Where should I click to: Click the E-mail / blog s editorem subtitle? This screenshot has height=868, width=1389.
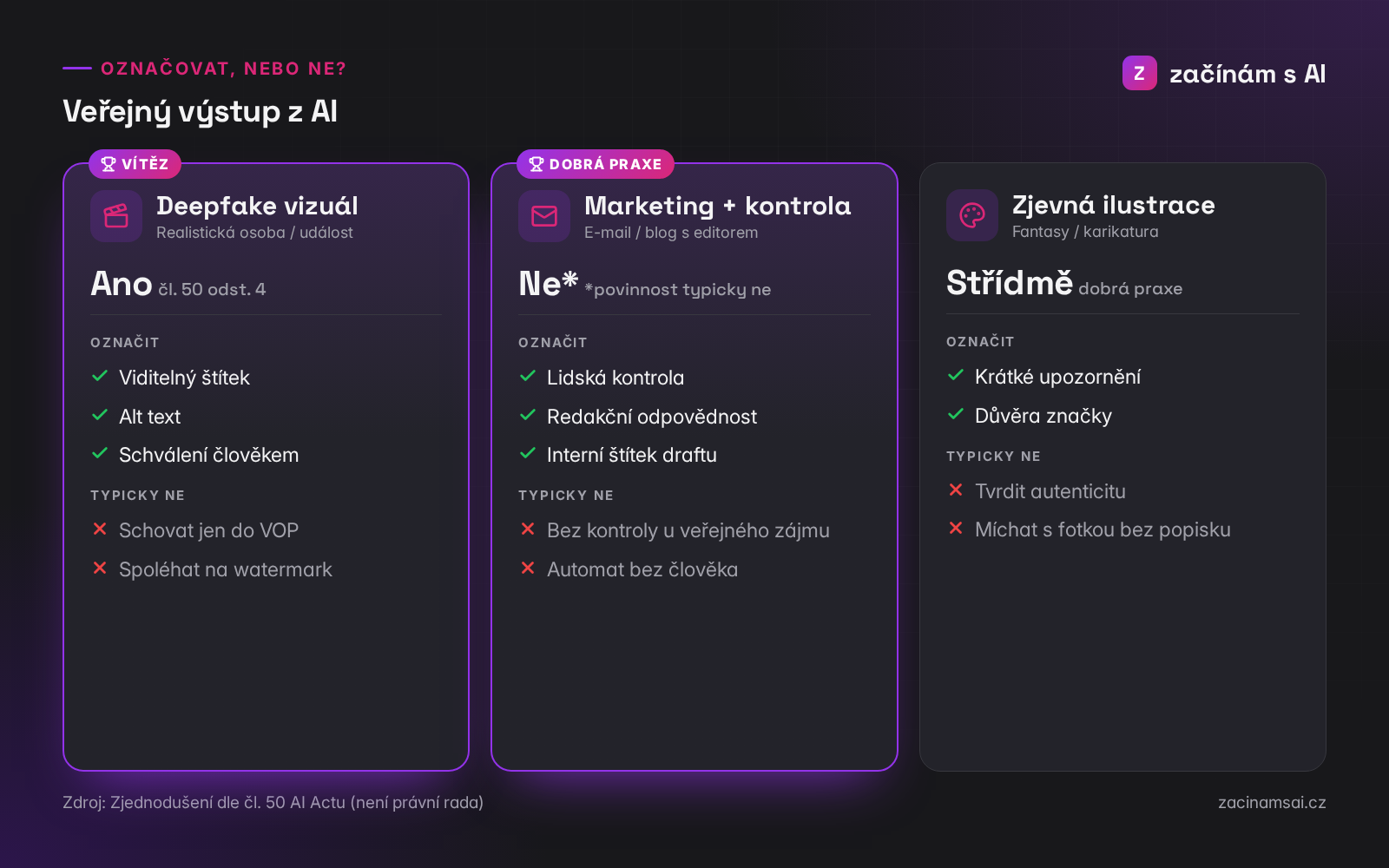[671, 233]
